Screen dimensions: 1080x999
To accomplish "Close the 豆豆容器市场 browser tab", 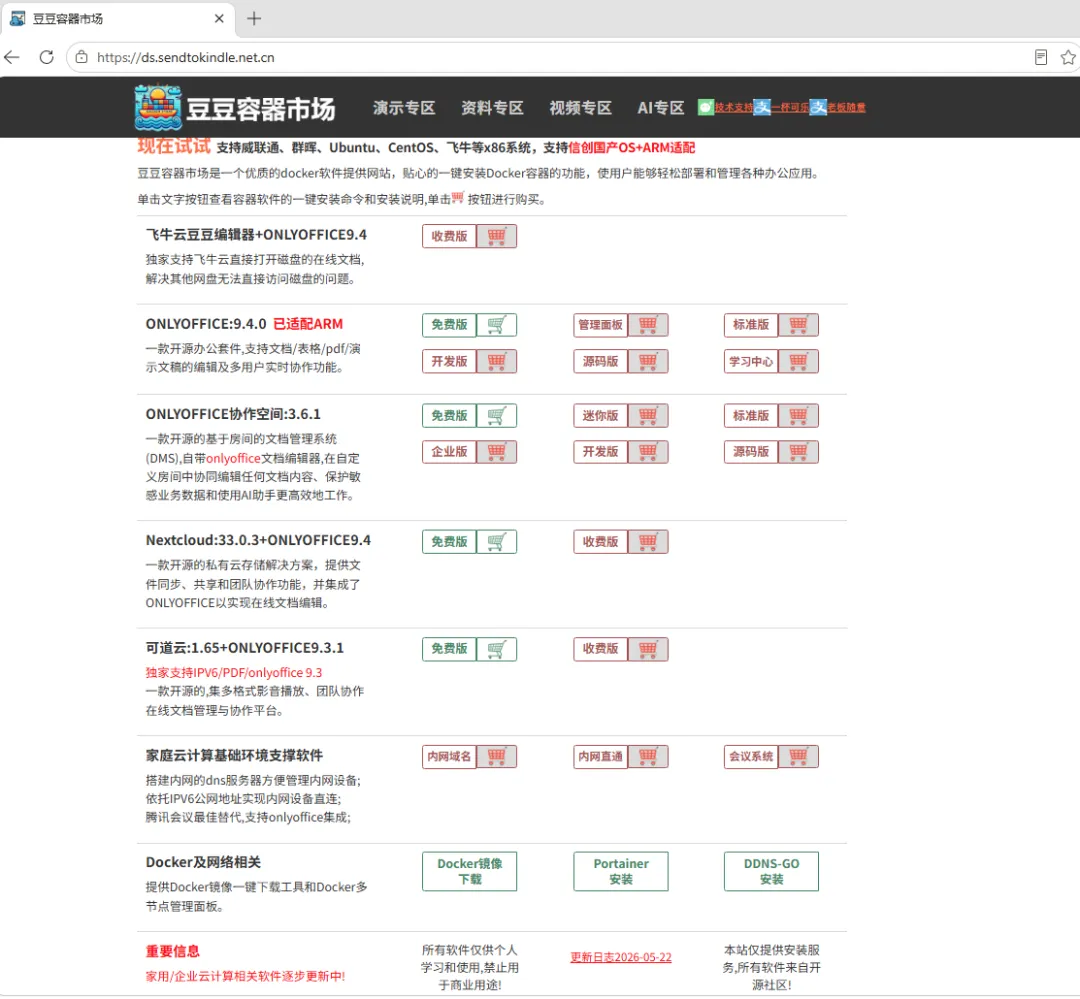I will pos(219,19).
